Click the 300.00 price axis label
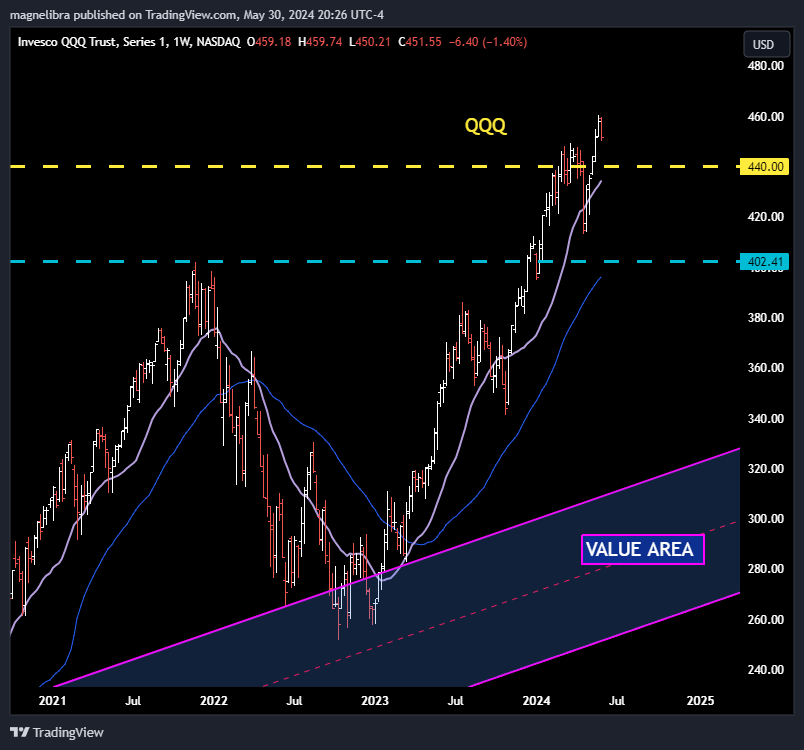The width and height of the screenshot is (804, 750). (766, 518)
